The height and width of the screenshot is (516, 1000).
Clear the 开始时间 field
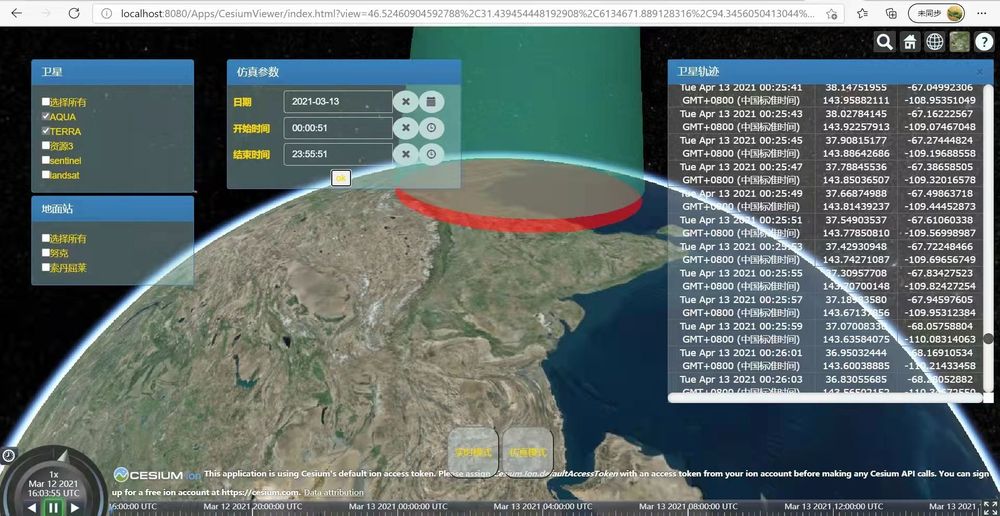point(406,128)
